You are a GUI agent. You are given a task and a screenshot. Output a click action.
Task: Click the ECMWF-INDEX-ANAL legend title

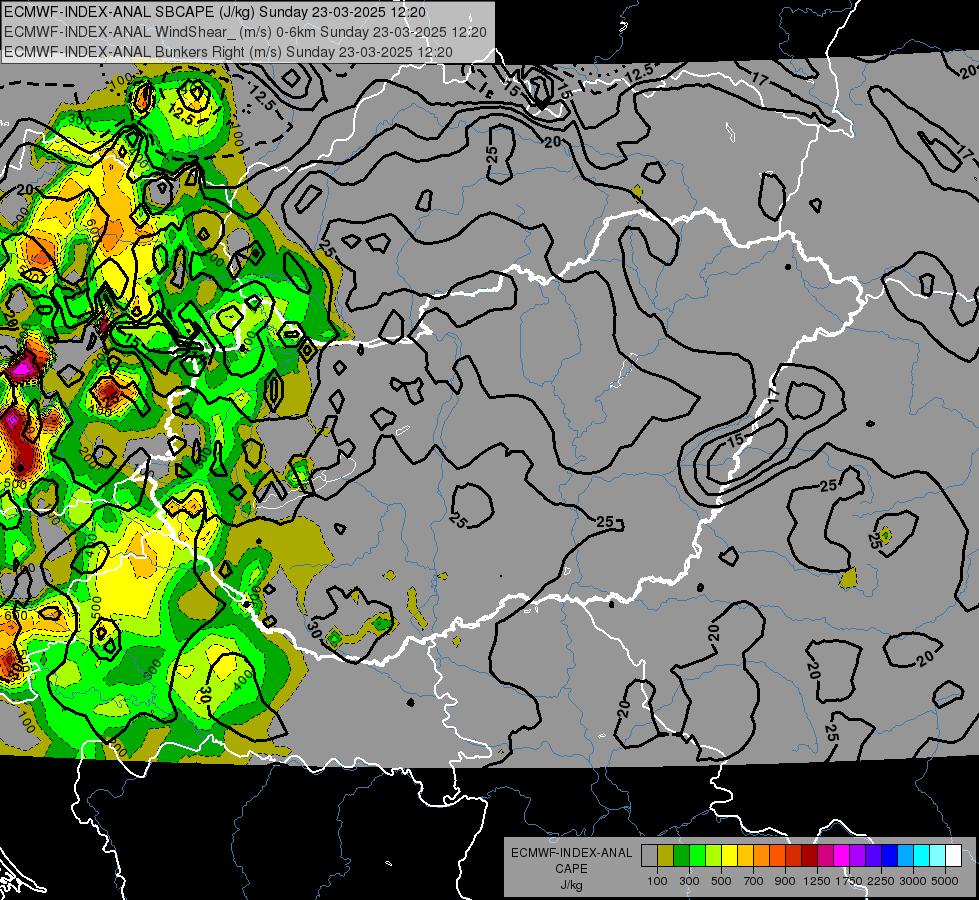click(571, 853)
